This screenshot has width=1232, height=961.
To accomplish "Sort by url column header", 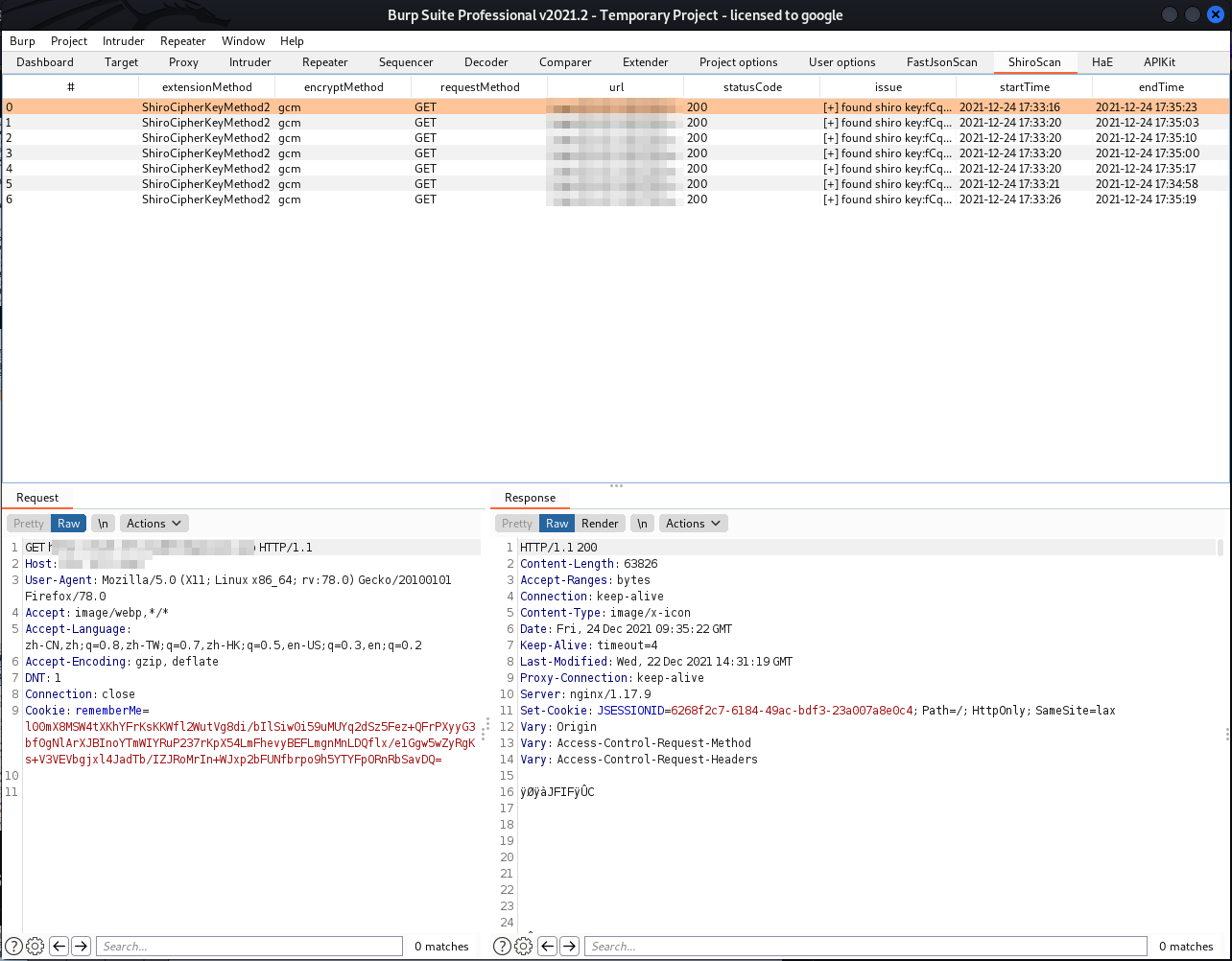I will tap(616, 86).
